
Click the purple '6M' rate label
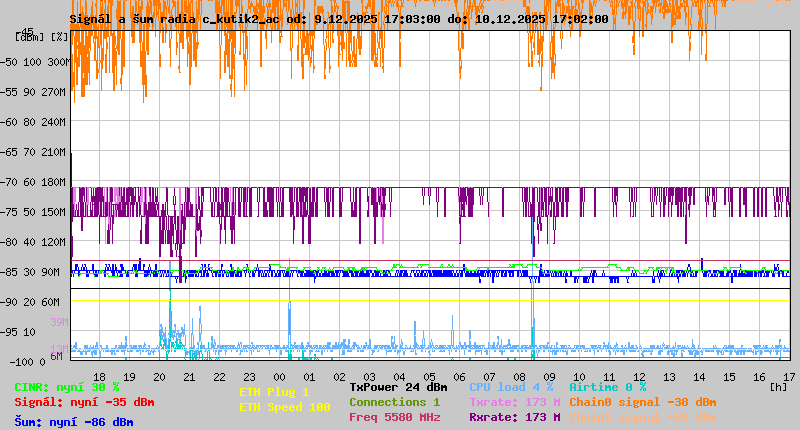[x=56, y=356]
